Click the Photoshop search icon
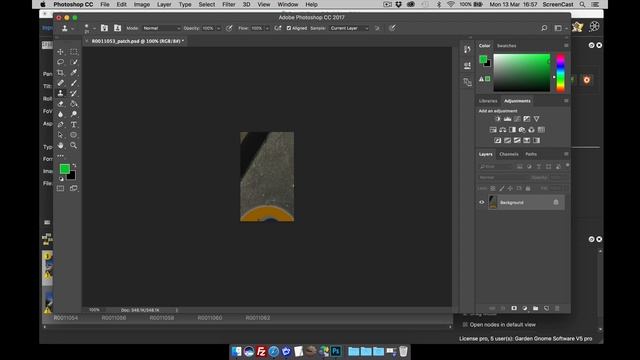 coord(544,28)
